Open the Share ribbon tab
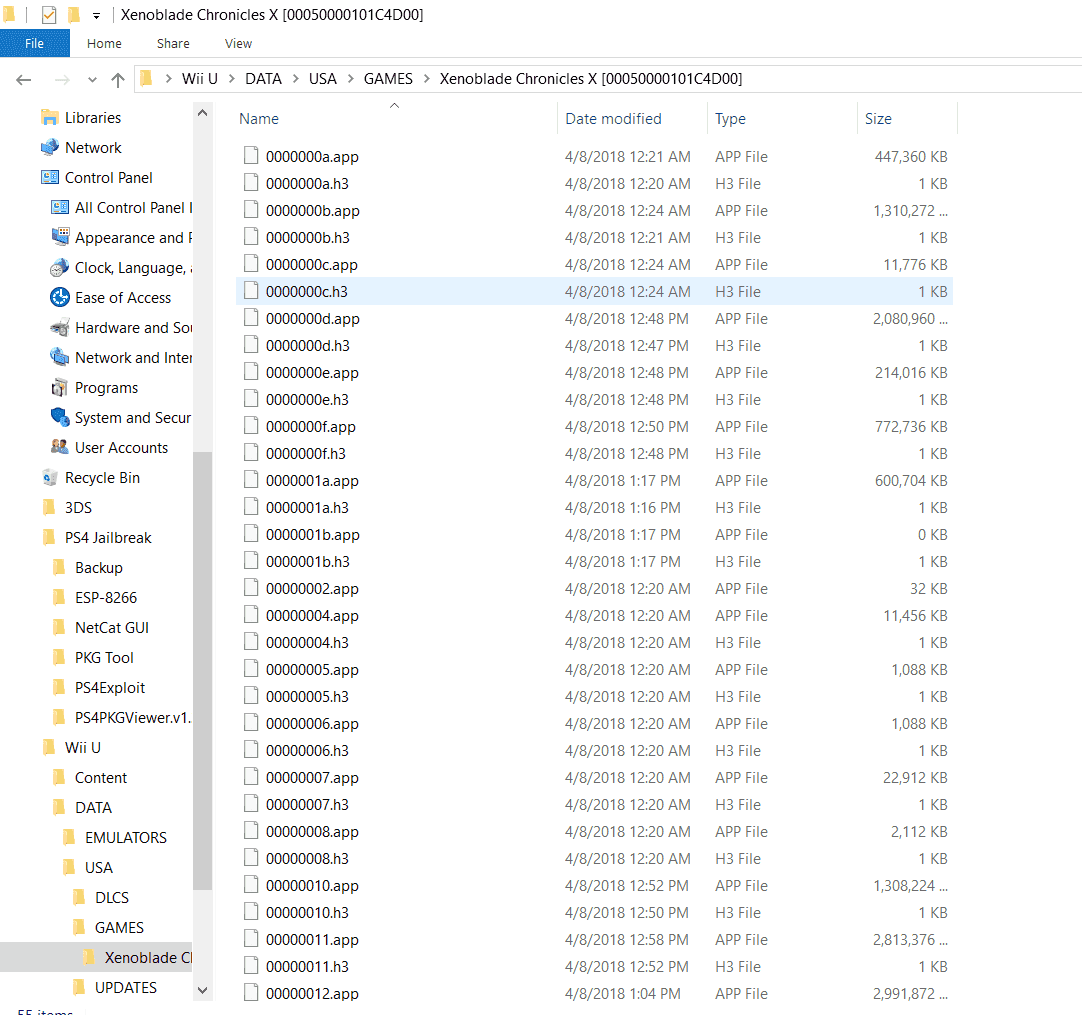This screenshot has width=1082, height=1015. pyautogui.click(x=173, y=43)
